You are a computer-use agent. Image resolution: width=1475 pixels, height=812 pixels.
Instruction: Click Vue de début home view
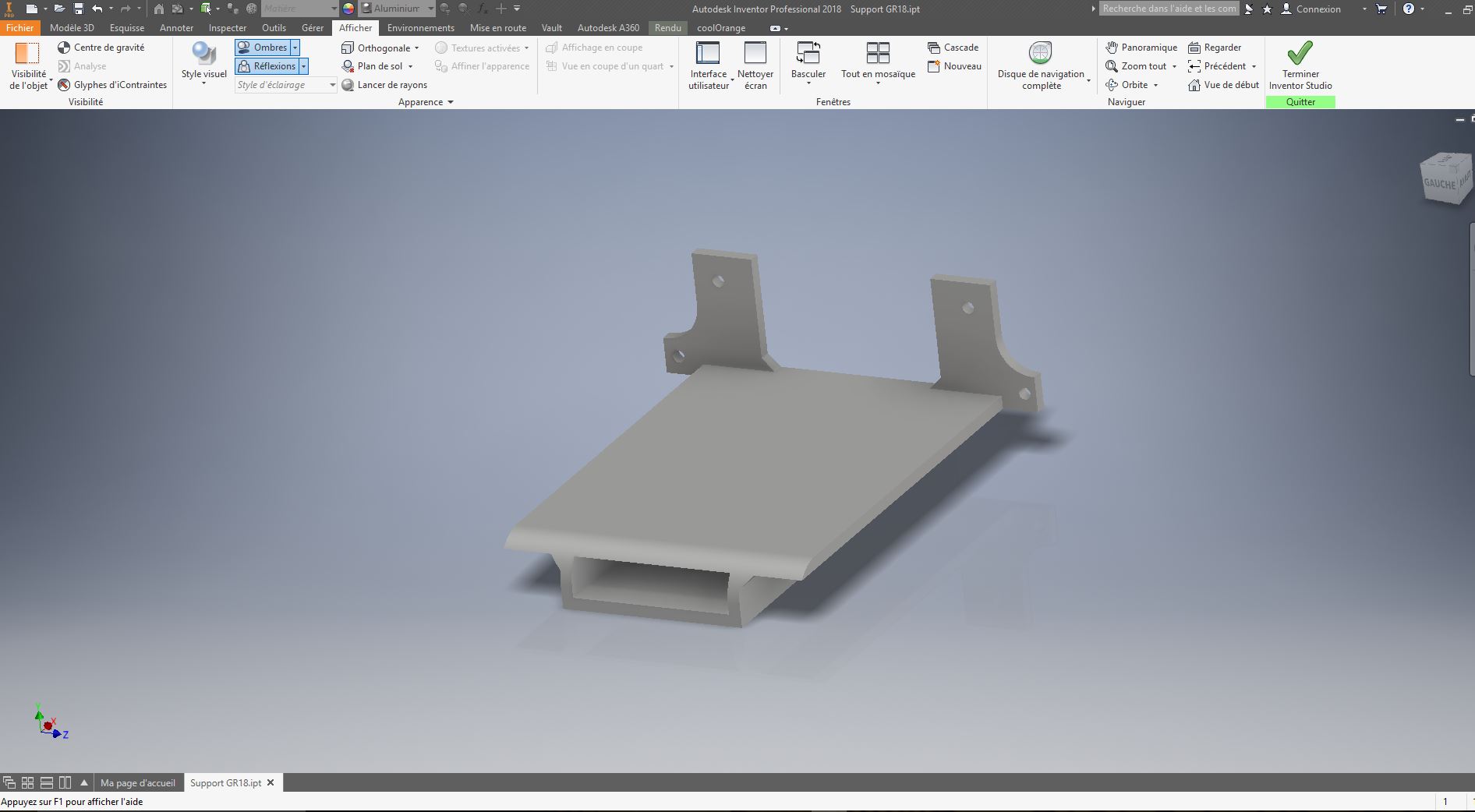[1223, 85]
